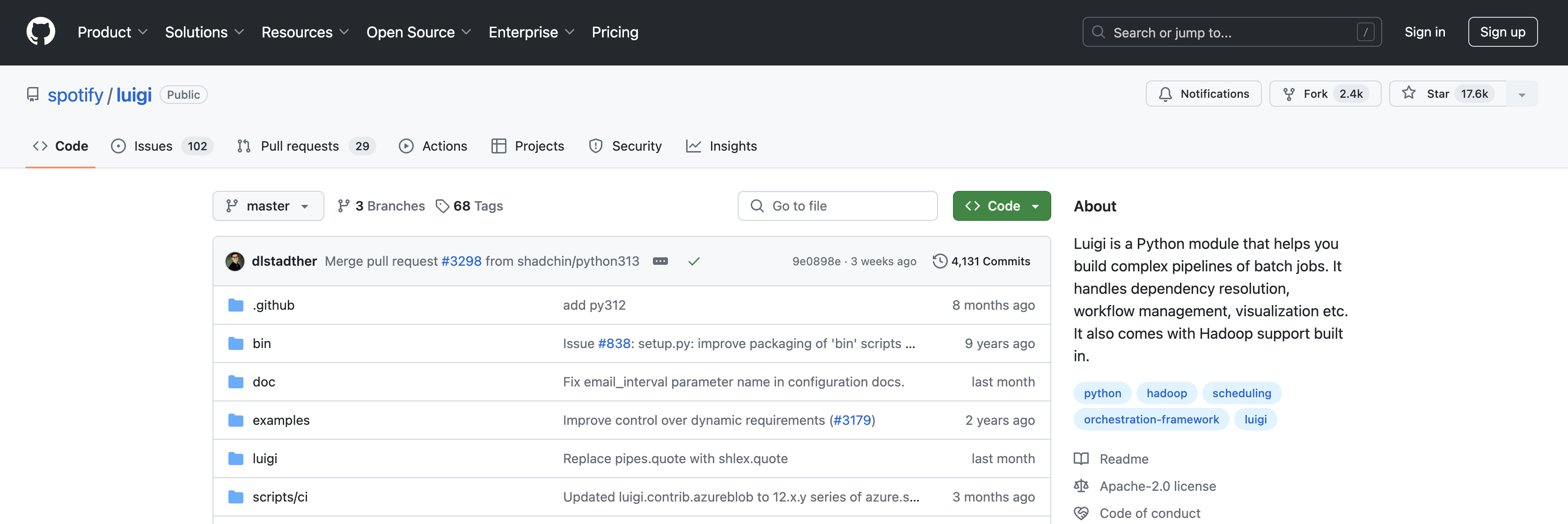Open issue #838 link
The image size is (1568, 524).
click(614, 344)
